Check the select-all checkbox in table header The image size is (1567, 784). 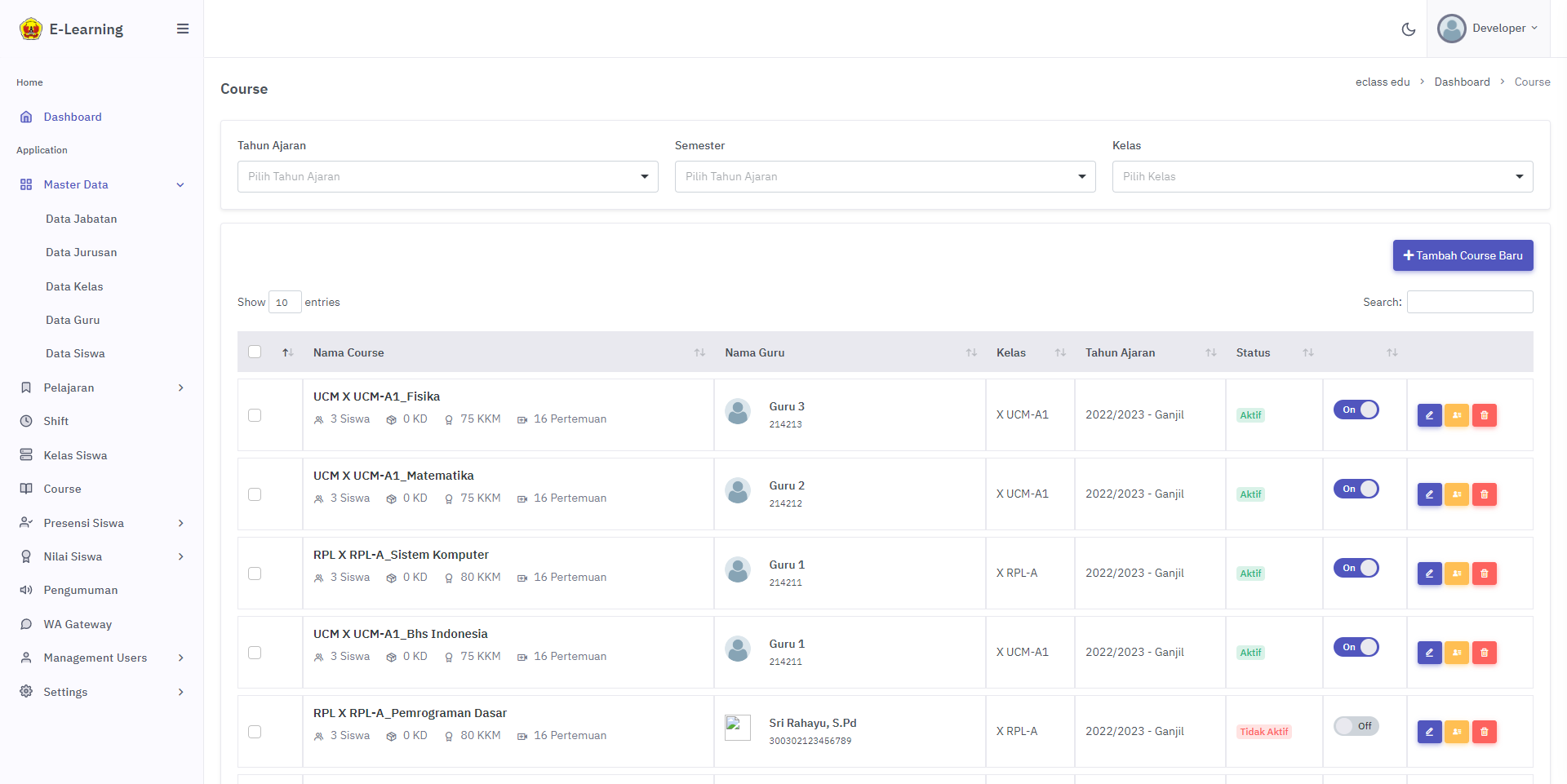255,352
